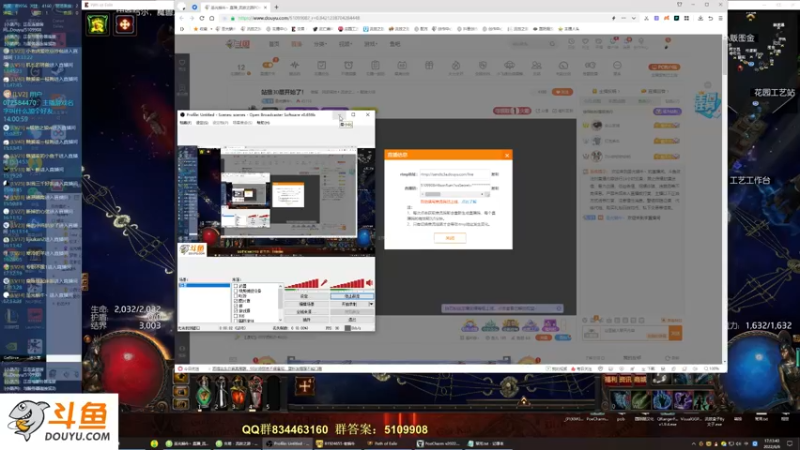Open the two-people icon in the streamer toolbar
The image size is (800, 450).
point(536,65)
